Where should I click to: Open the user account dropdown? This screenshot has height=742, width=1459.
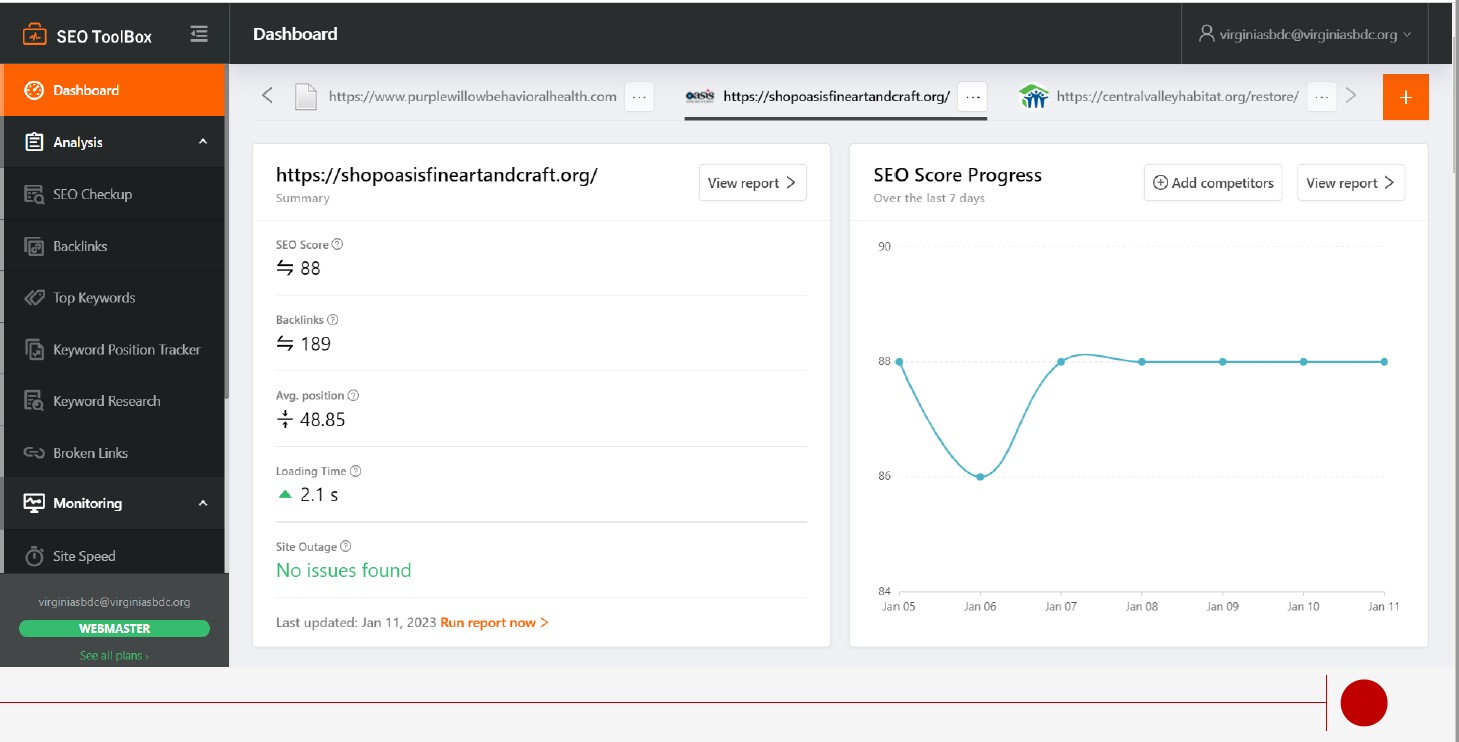pyautogui.click(x=1305, y=34)
